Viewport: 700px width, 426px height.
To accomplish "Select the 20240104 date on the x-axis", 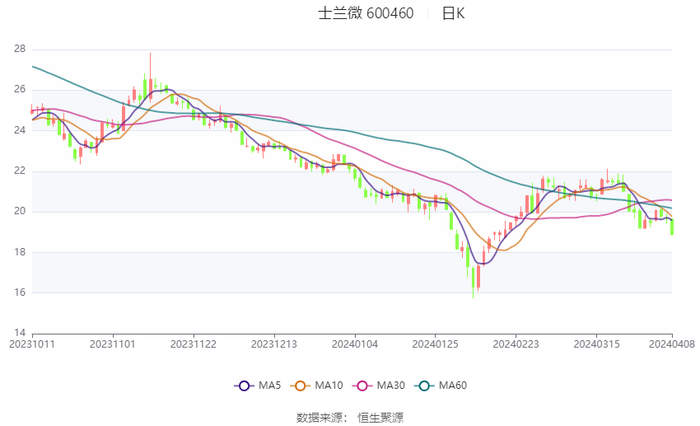I will coord(354,344).
